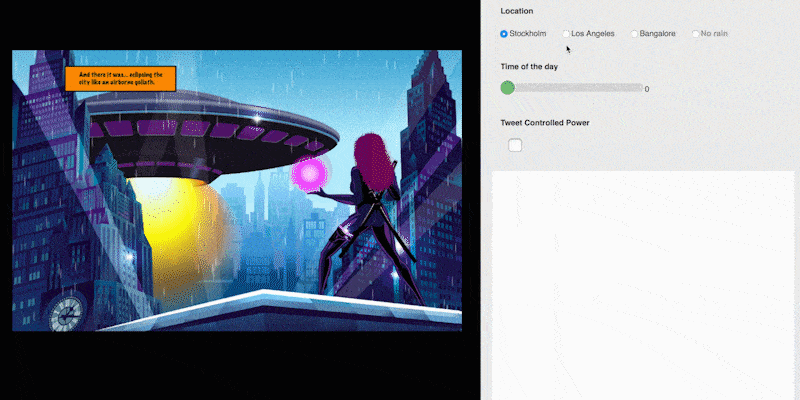Enable the Tweet Controlled Power checkbox
This screenshot has height=400, width=800.
coord(515,146)
